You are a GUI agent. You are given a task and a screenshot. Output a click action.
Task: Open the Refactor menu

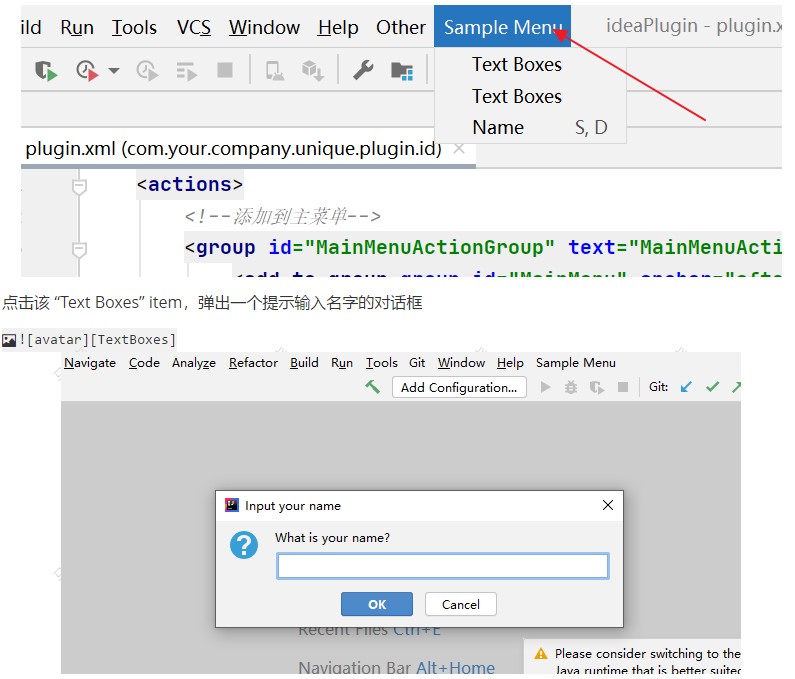253,363
